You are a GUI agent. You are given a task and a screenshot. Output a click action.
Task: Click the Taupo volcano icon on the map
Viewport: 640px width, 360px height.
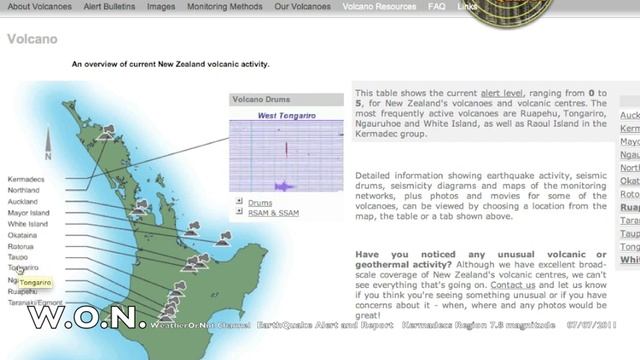pos(178,289)
